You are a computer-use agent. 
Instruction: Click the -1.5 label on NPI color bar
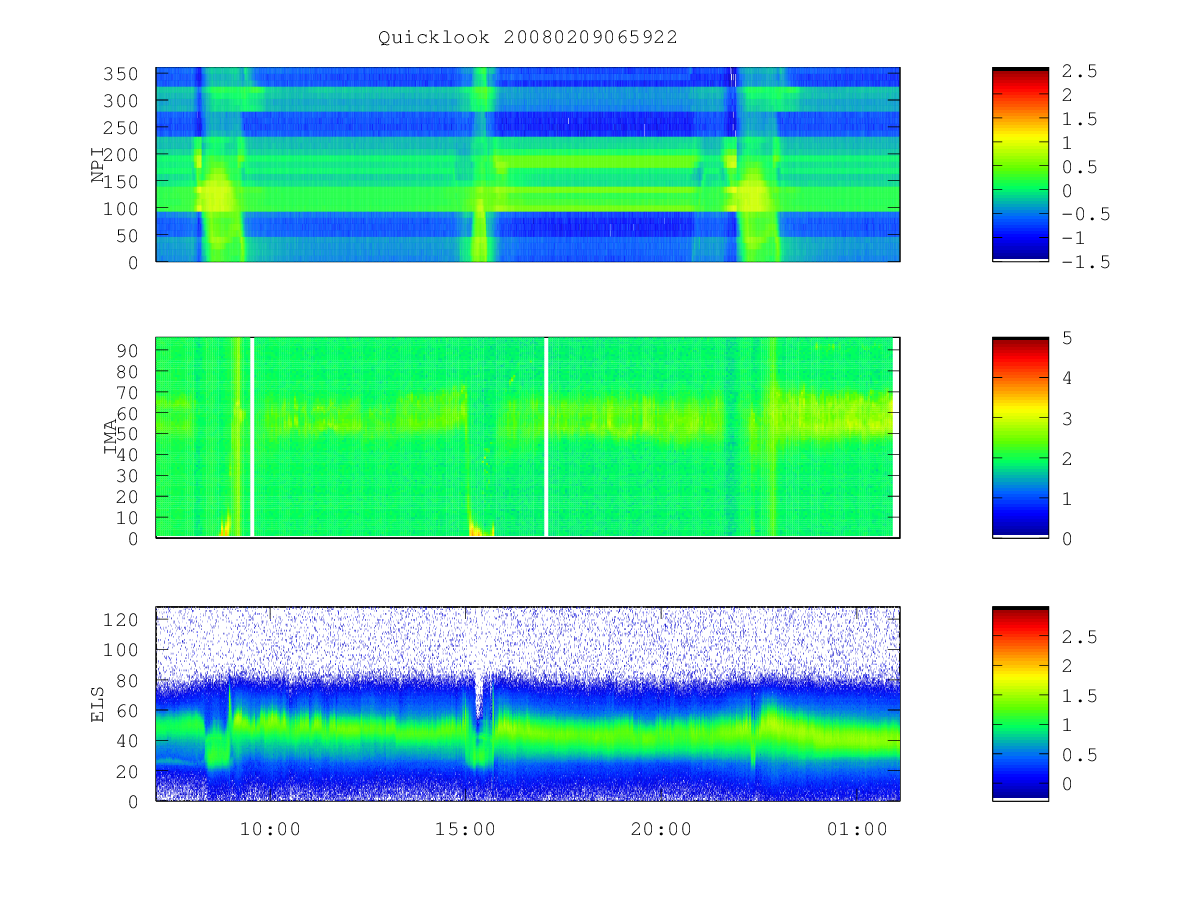[1085, 262]
